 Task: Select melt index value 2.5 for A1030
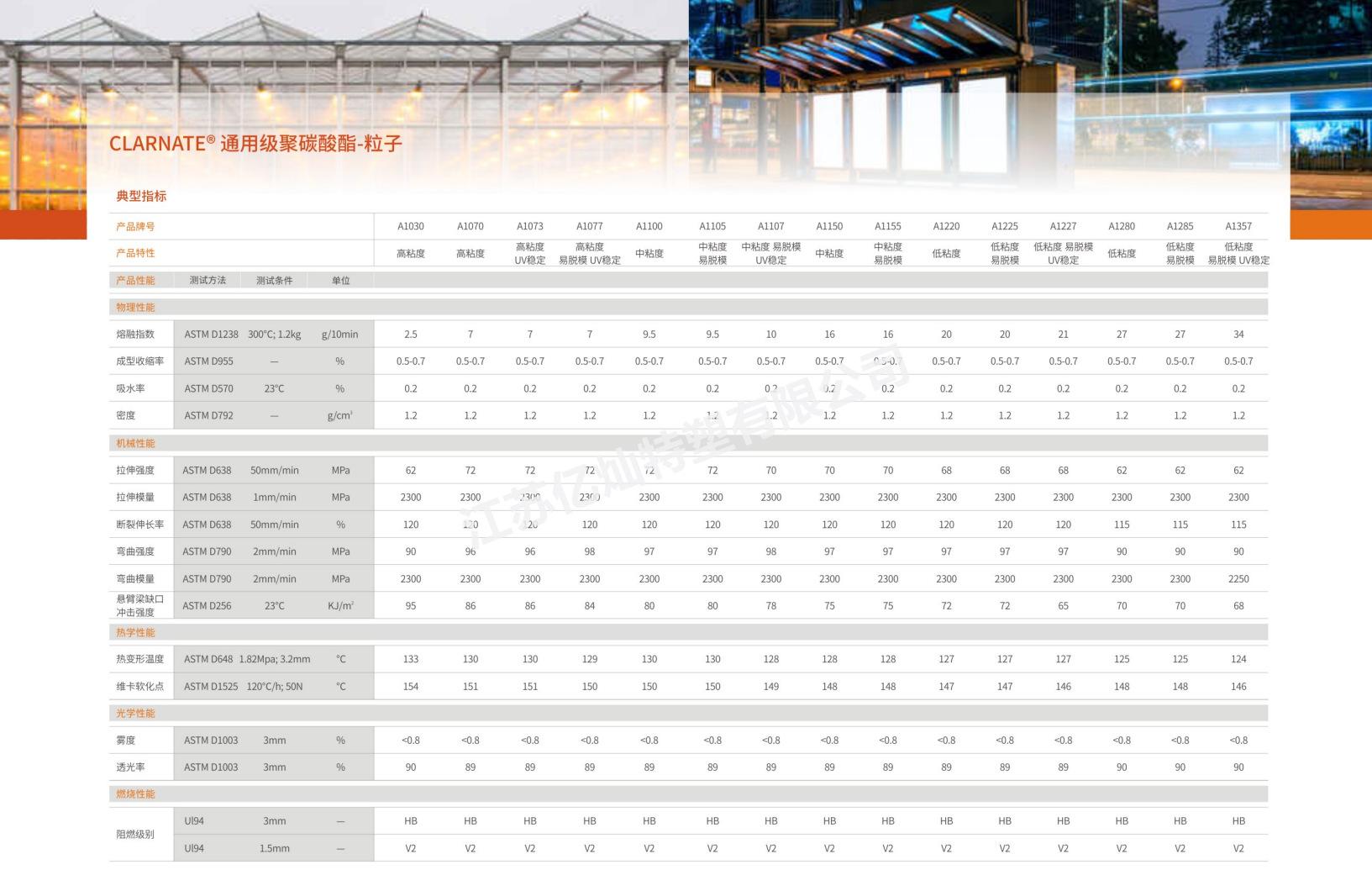point(411,335)
